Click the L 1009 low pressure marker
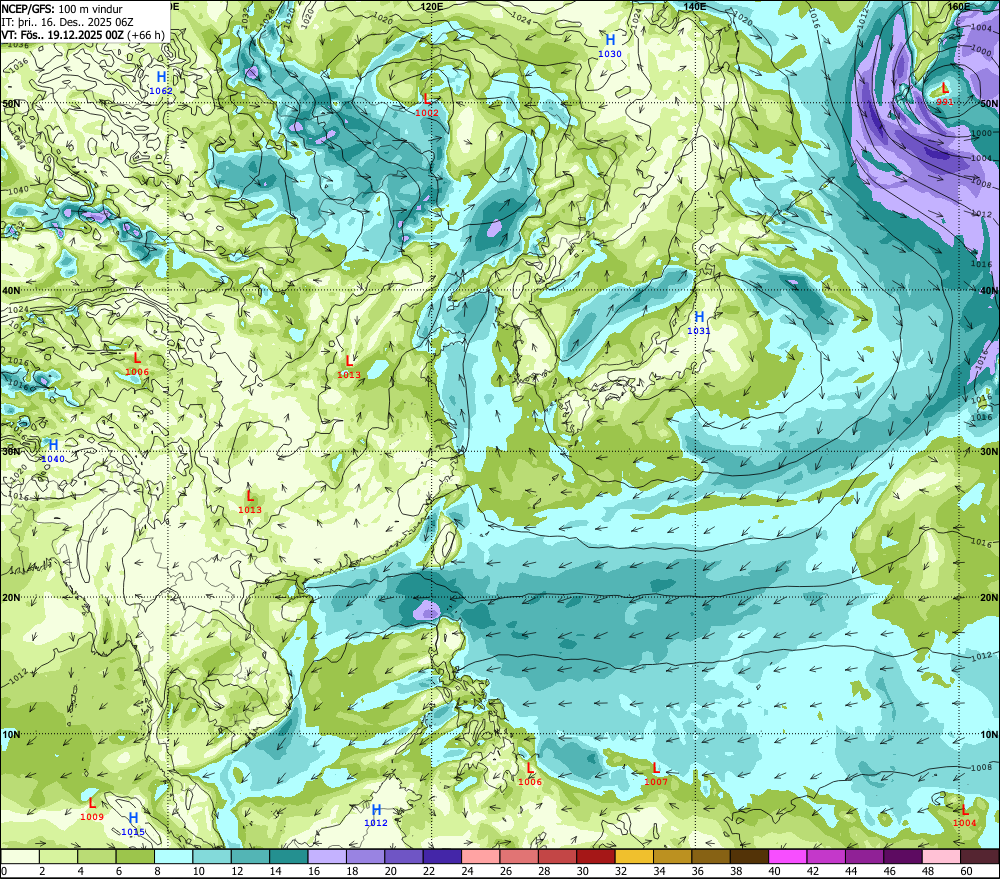 [92, 809]
